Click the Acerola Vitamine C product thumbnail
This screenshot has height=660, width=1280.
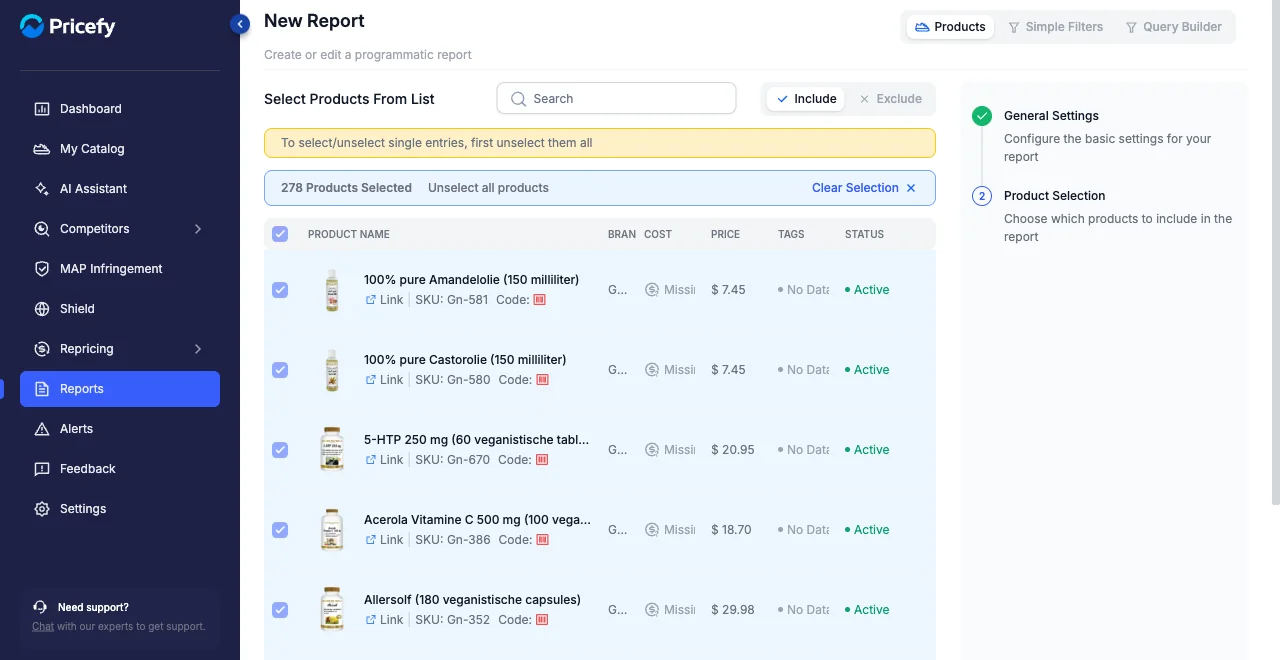(332, 530)
